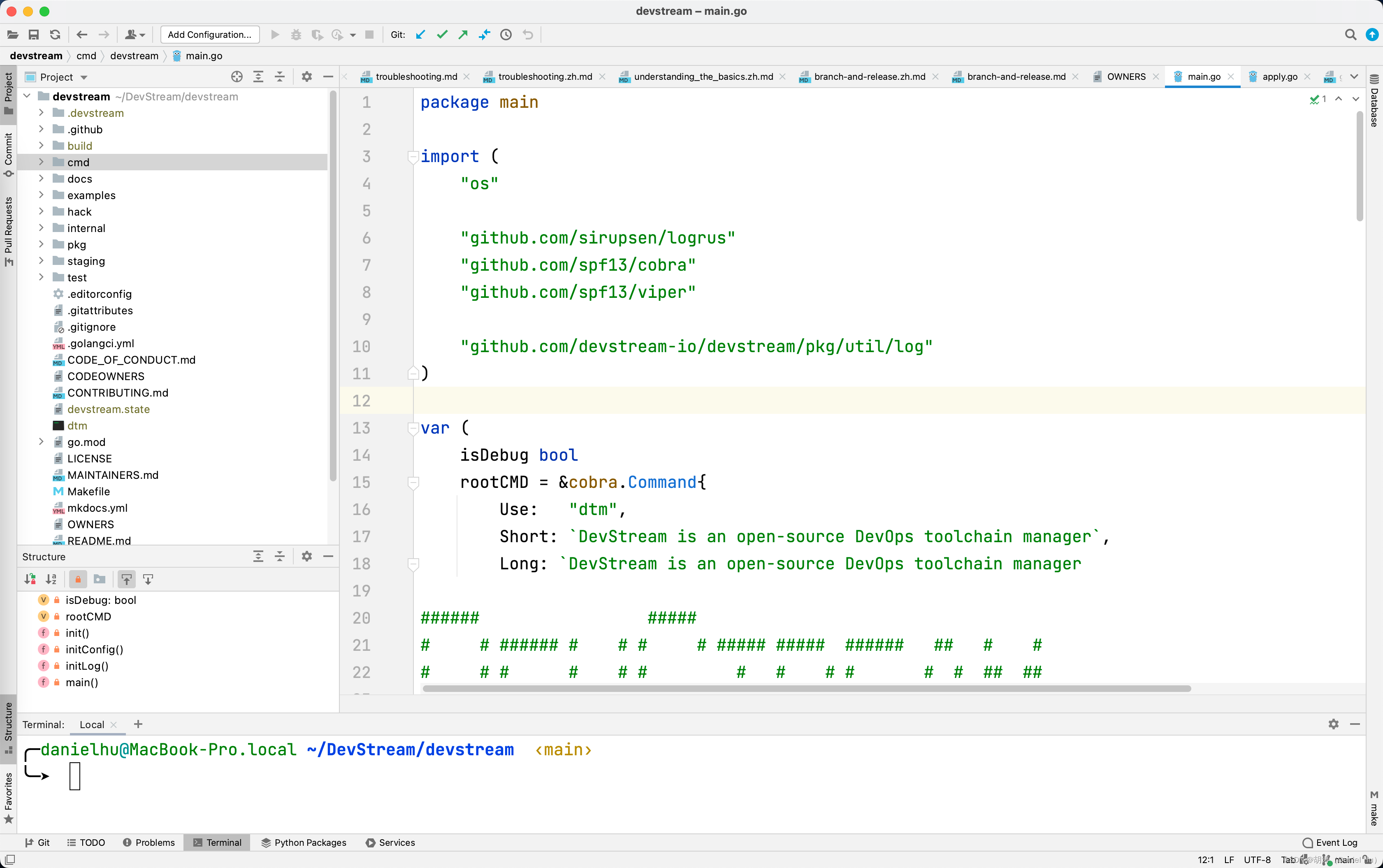Open the Event Log button
The width and height of the screenshot is (1383, 868).
[1330, 842]
